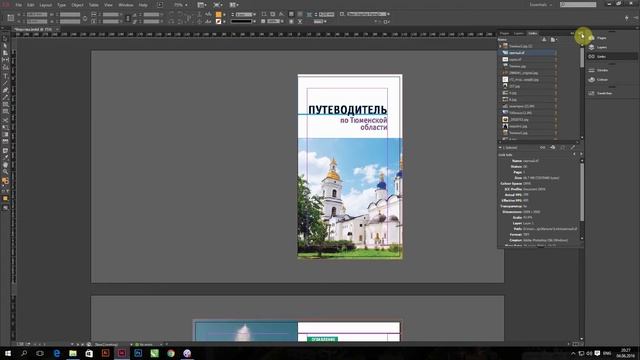Select the Pen tool
Viewport: 640px width, 360px height.
tap(5, 90)
